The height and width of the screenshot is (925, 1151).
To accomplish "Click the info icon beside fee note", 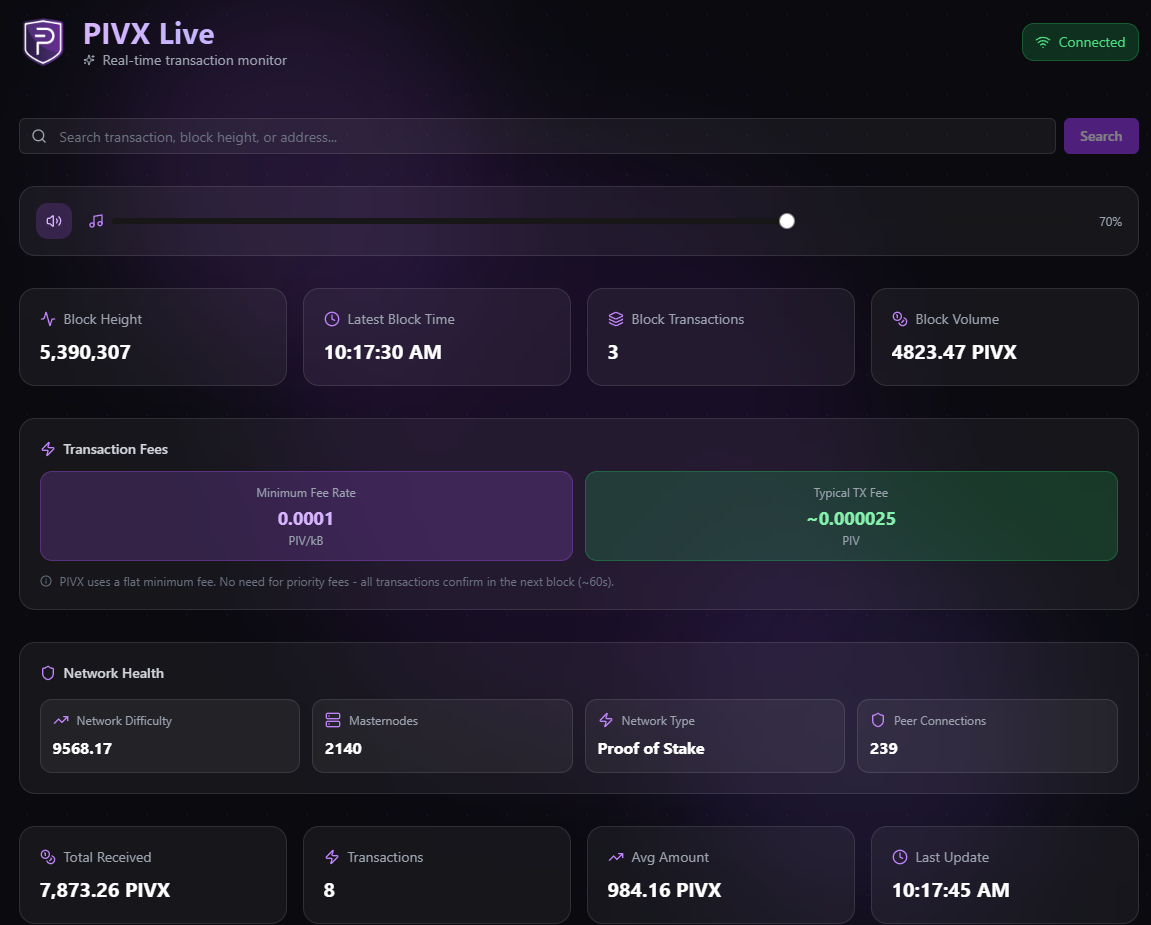I will (x=46, y=581).
